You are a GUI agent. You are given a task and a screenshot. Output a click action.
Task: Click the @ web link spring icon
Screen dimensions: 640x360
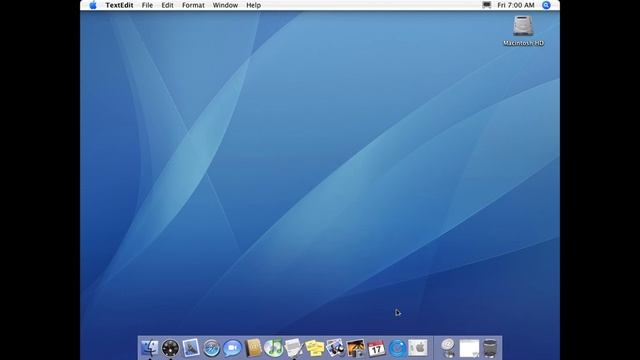coord(448,348)
